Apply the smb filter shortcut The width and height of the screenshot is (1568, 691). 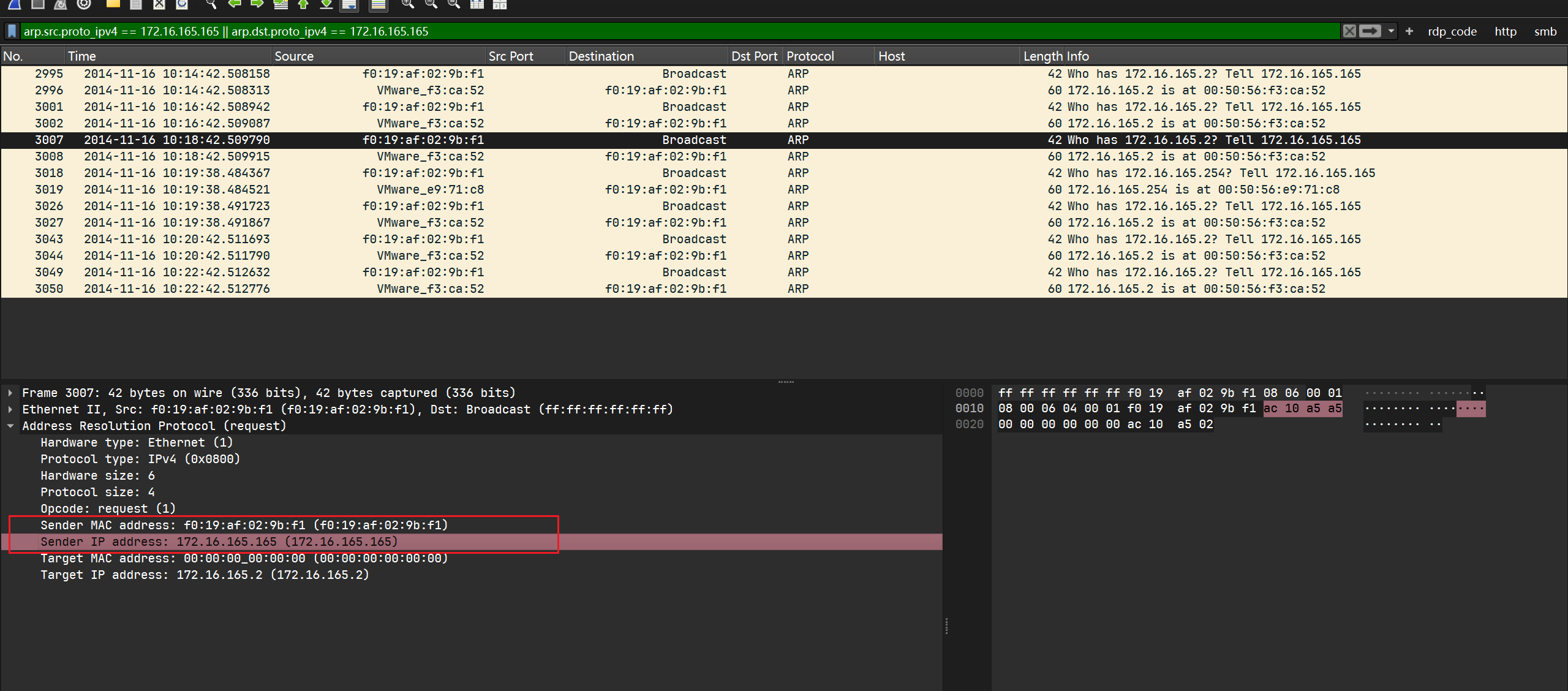click(x=1545, y=31)
